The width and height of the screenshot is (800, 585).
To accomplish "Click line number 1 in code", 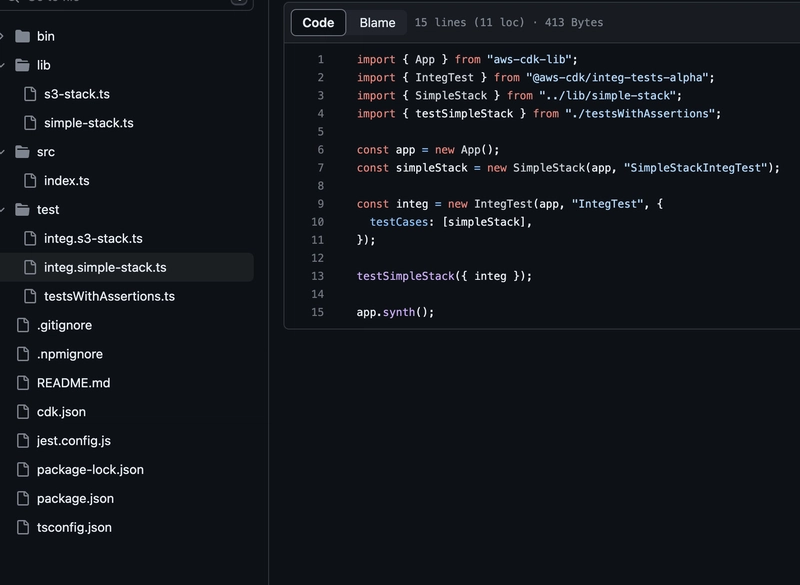I will click(320, 60).
